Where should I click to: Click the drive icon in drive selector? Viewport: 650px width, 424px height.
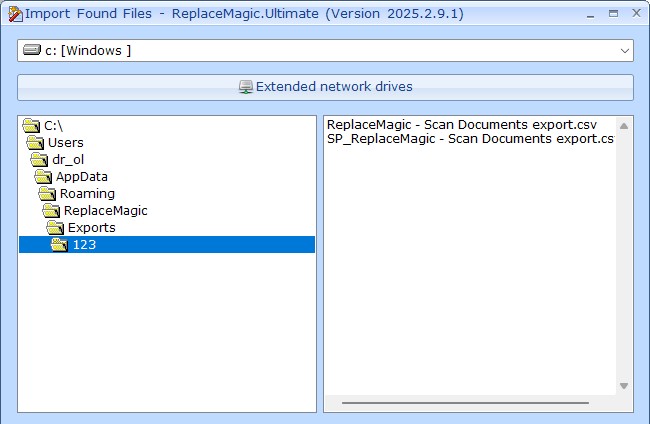[33, 51]
